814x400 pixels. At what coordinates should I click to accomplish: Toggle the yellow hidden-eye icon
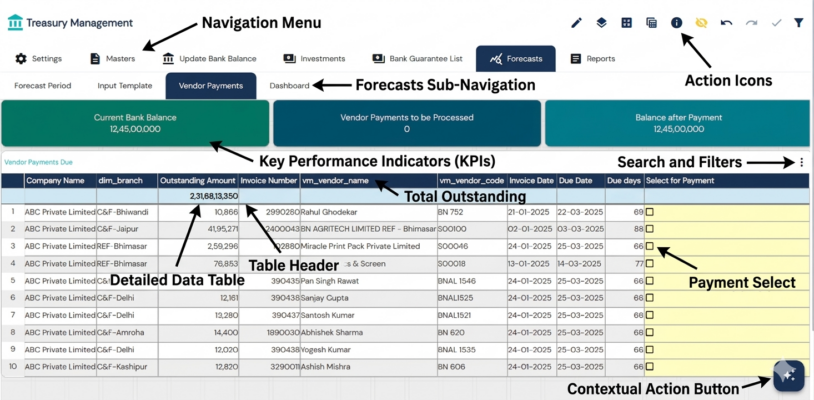click(x=701, y=23)
